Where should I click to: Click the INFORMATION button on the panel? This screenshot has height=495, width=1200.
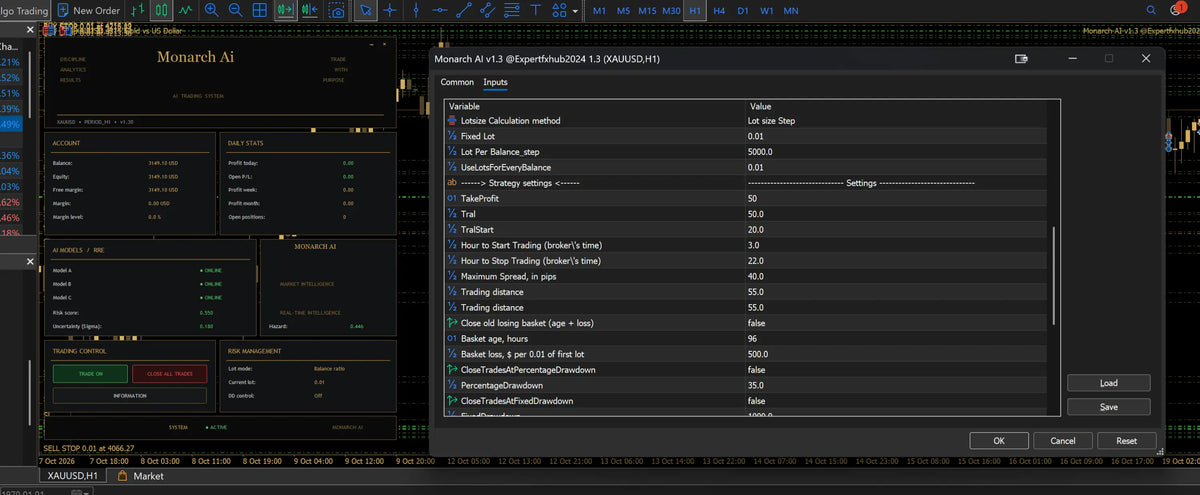pos(130,395)
